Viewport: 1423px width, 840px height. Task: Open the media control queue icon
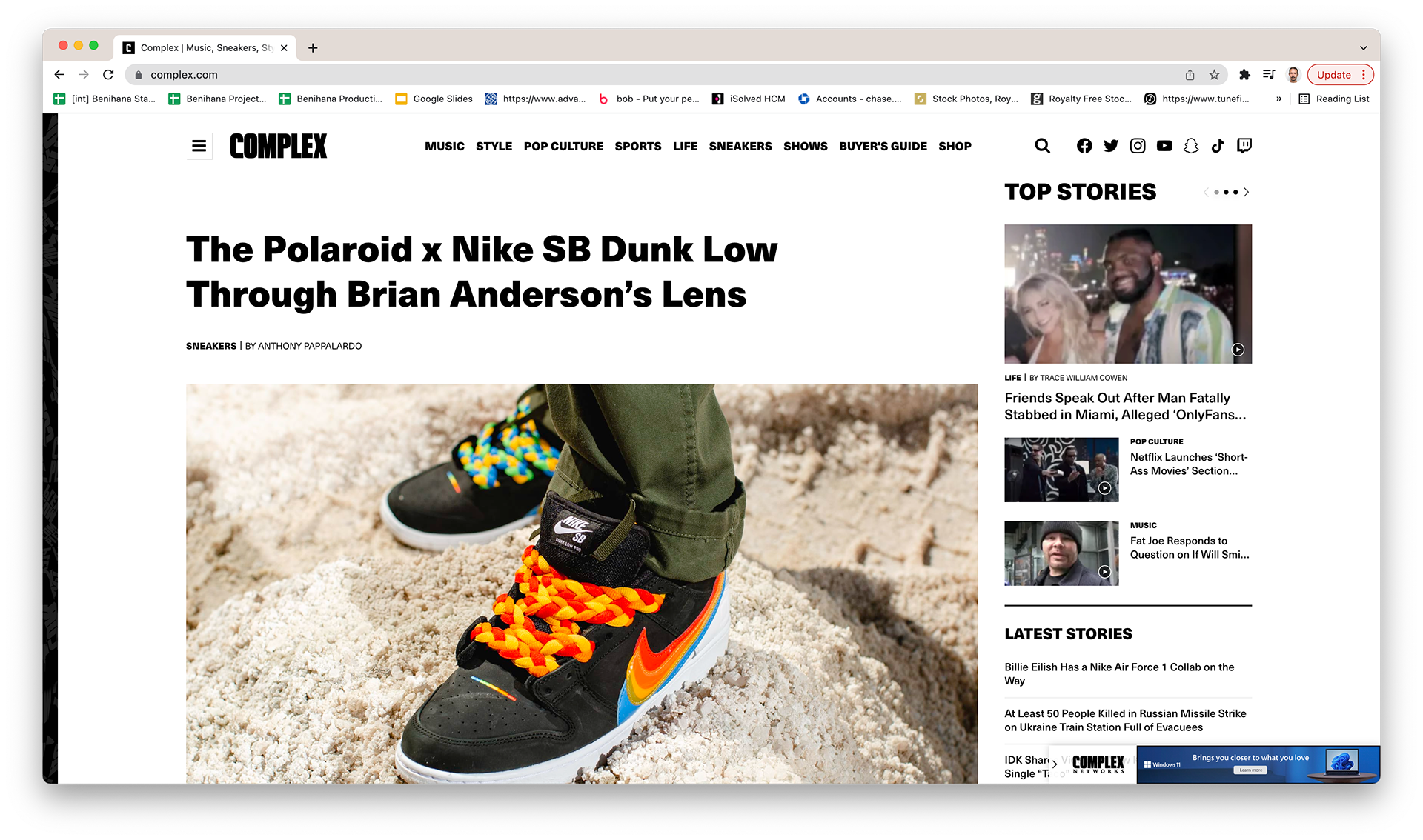coord(1269,75)
